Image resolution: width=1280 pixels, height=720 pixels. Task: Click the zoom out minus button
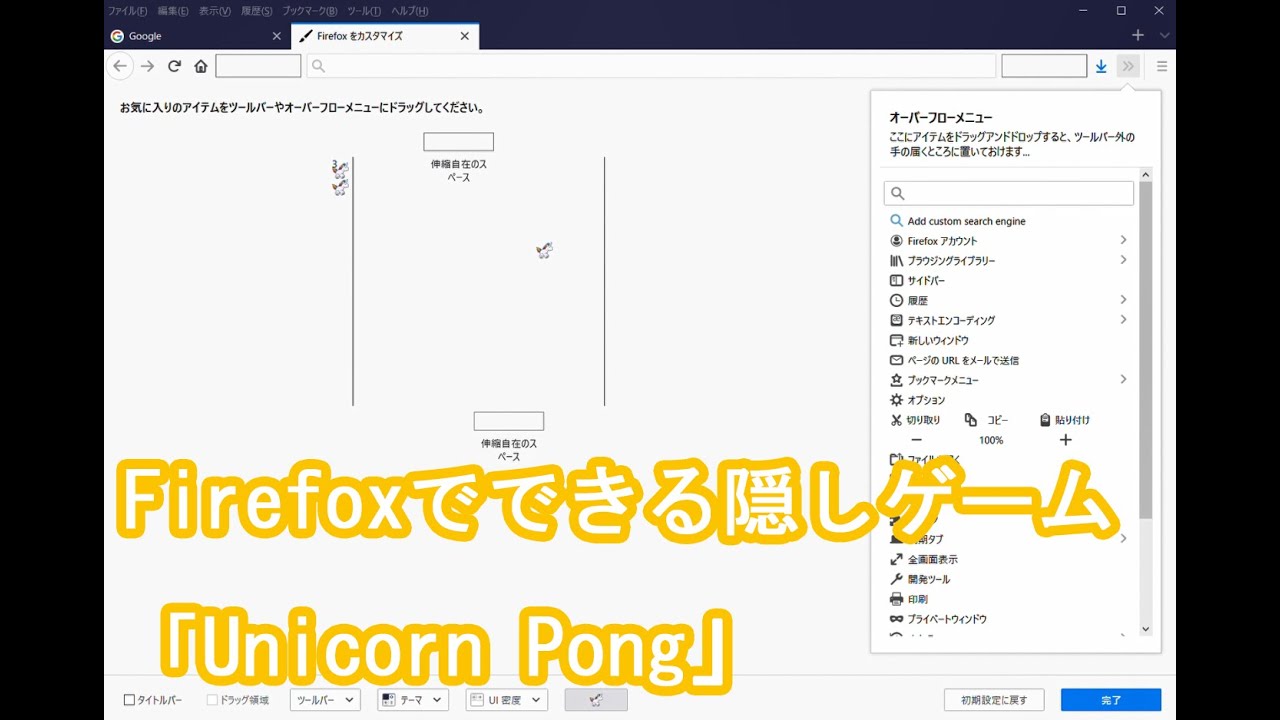coord(916,440)
